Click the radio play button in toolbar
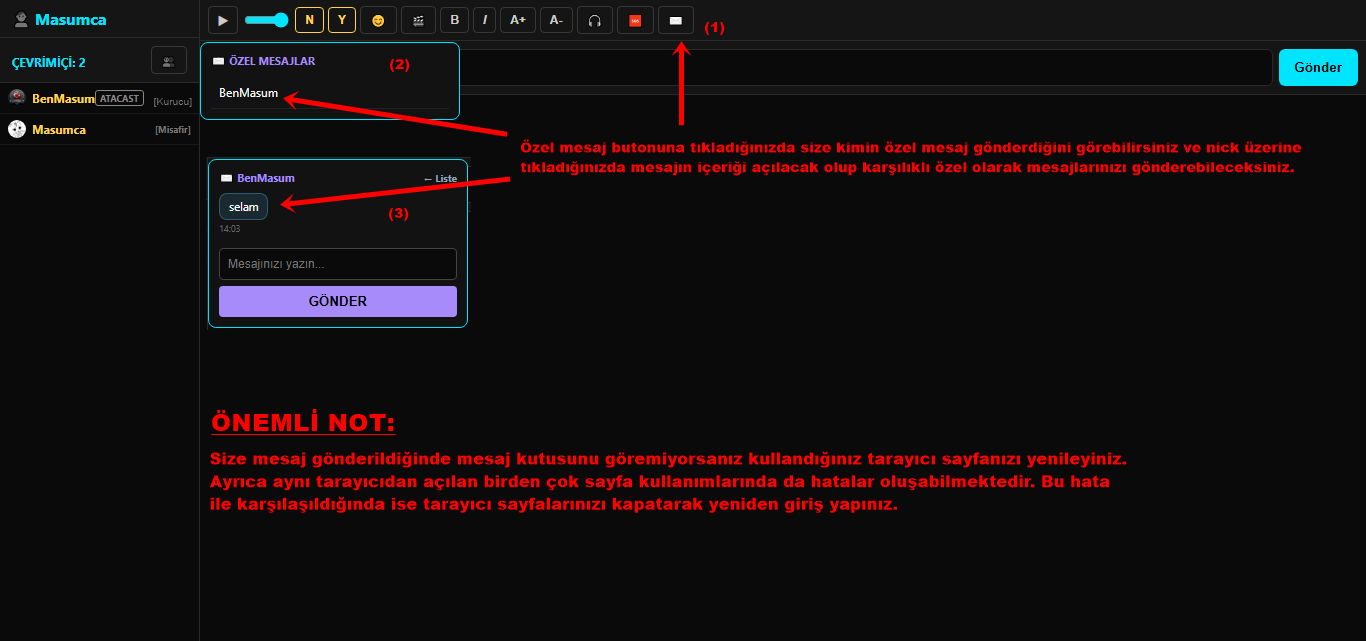This screenshot has width=1366, height=641. click(223, 20)
